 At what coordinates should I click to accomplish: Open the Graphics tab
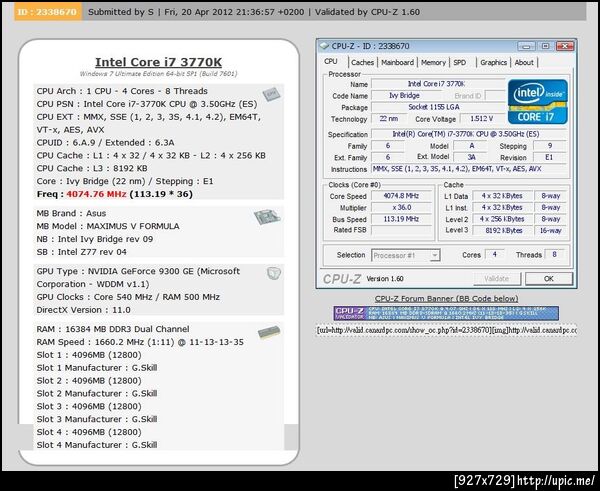pos(493,62)
